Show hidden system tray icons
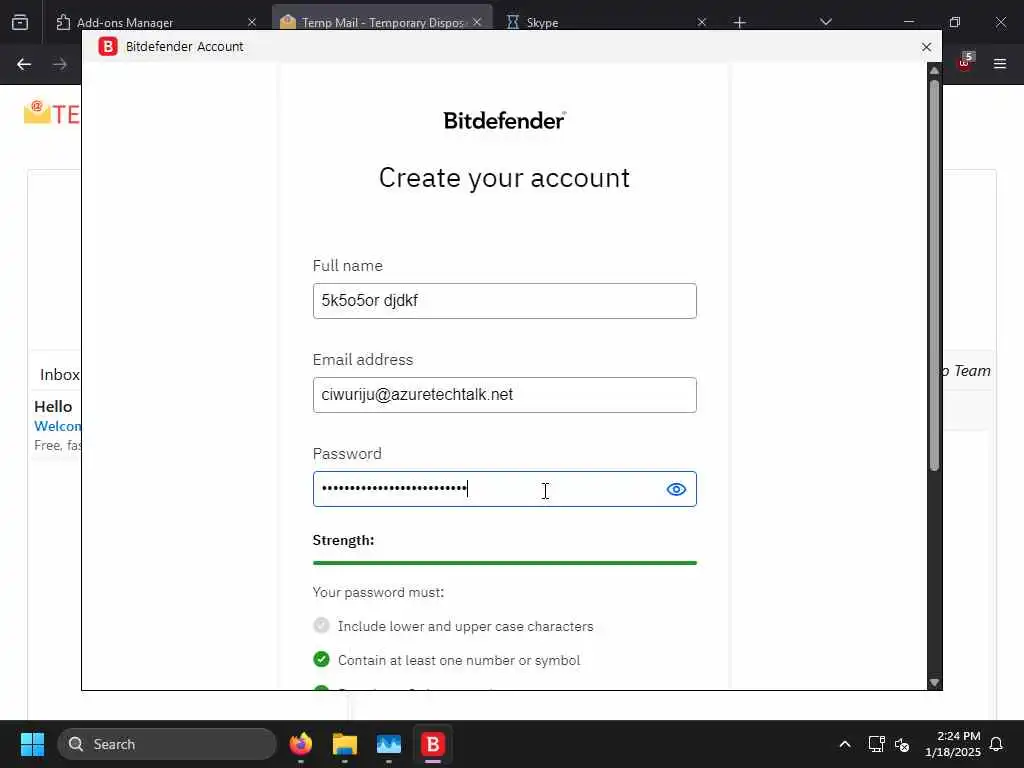Image resolution: width=1024 pixels, height=768 pixels. click(x=844, y=744)
